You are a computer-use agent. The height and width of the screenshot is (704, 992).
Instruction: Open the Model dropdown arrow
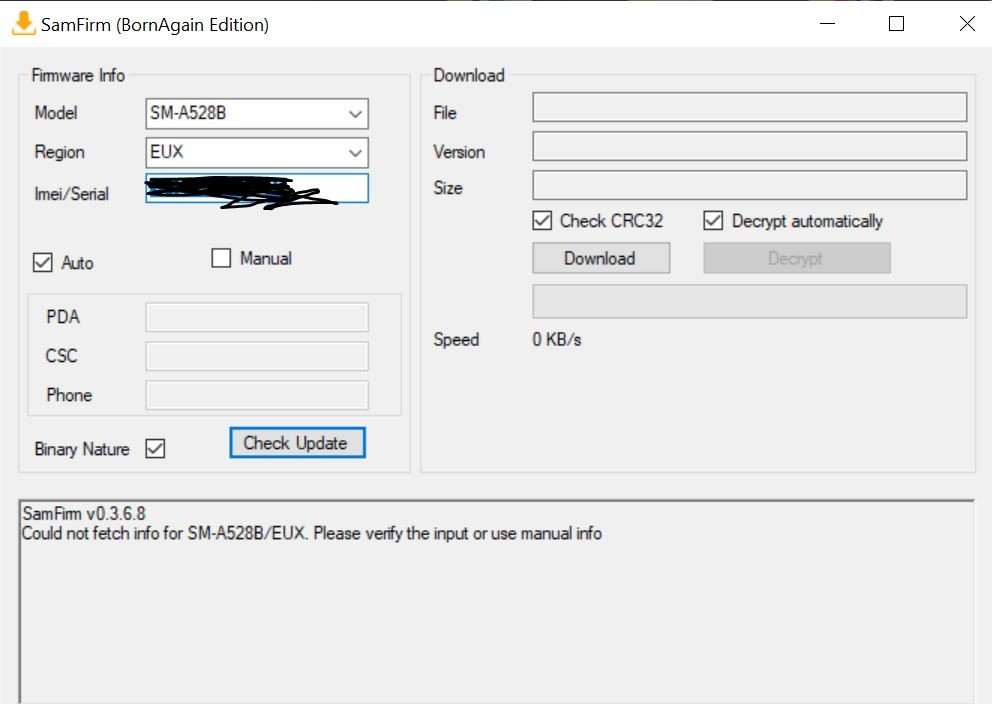[355, 114]
